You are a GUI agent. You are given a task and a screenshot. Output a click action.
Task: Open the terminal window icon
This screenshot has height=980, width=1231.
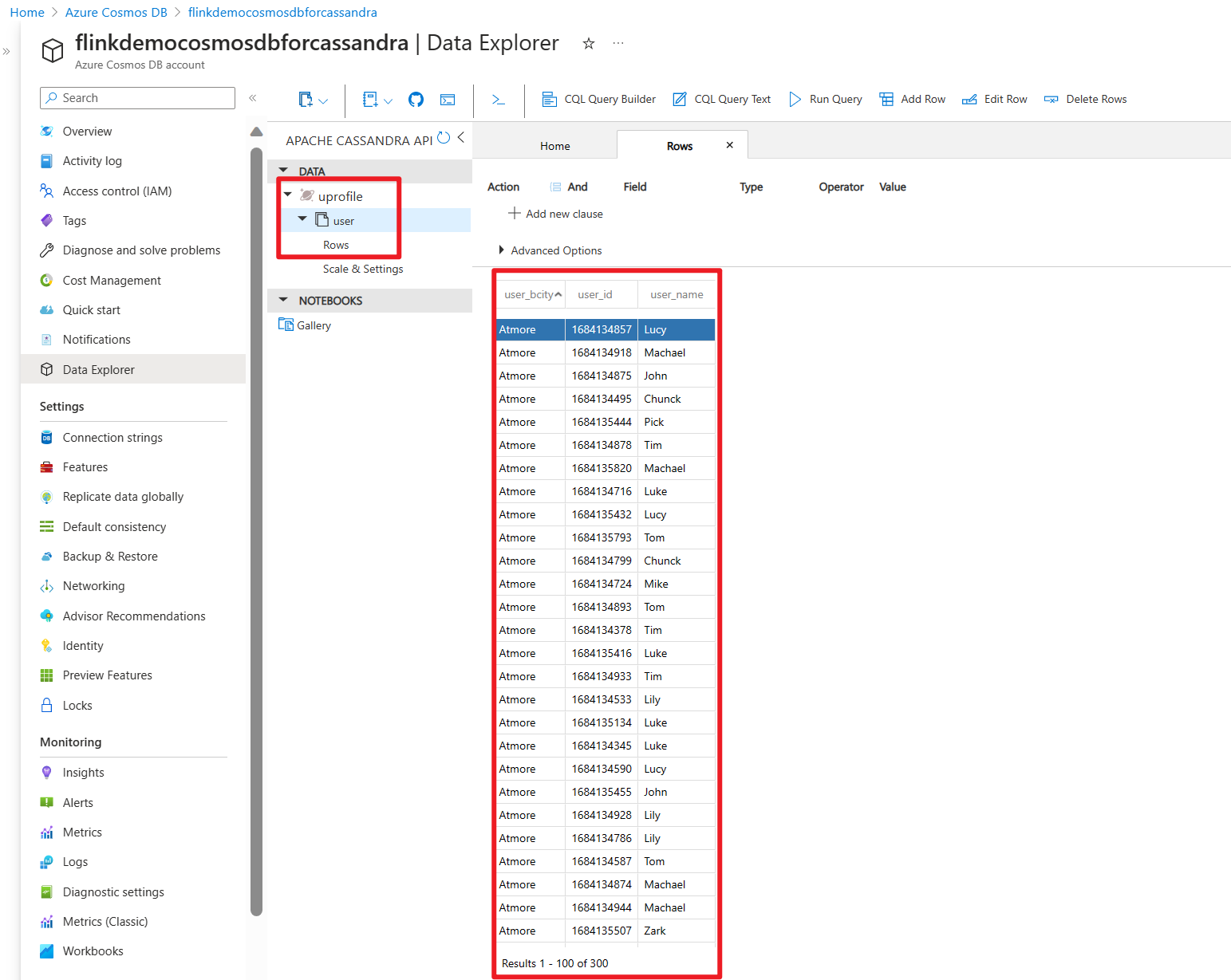pos(448,100)
